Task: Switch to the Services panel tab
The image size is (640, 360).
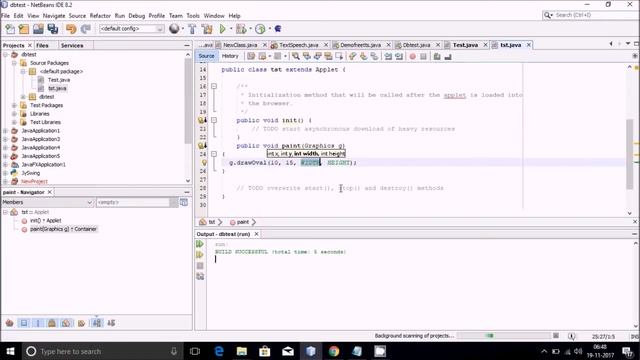Action: (x=72, y=45)
